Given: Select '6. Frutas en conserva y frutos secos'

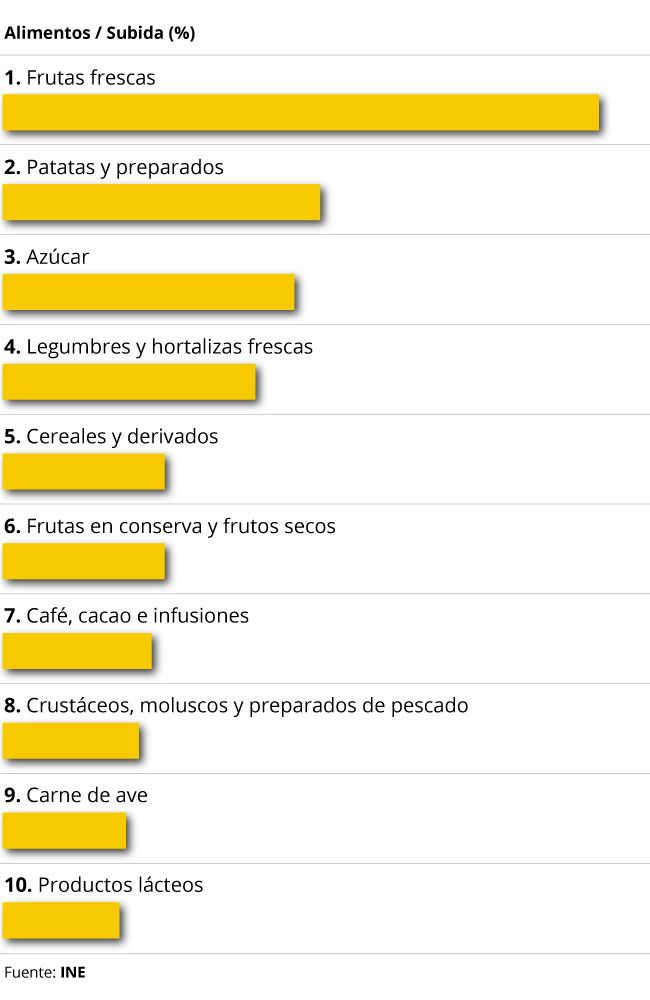Looking at the screenshot, I should [170, 526].
